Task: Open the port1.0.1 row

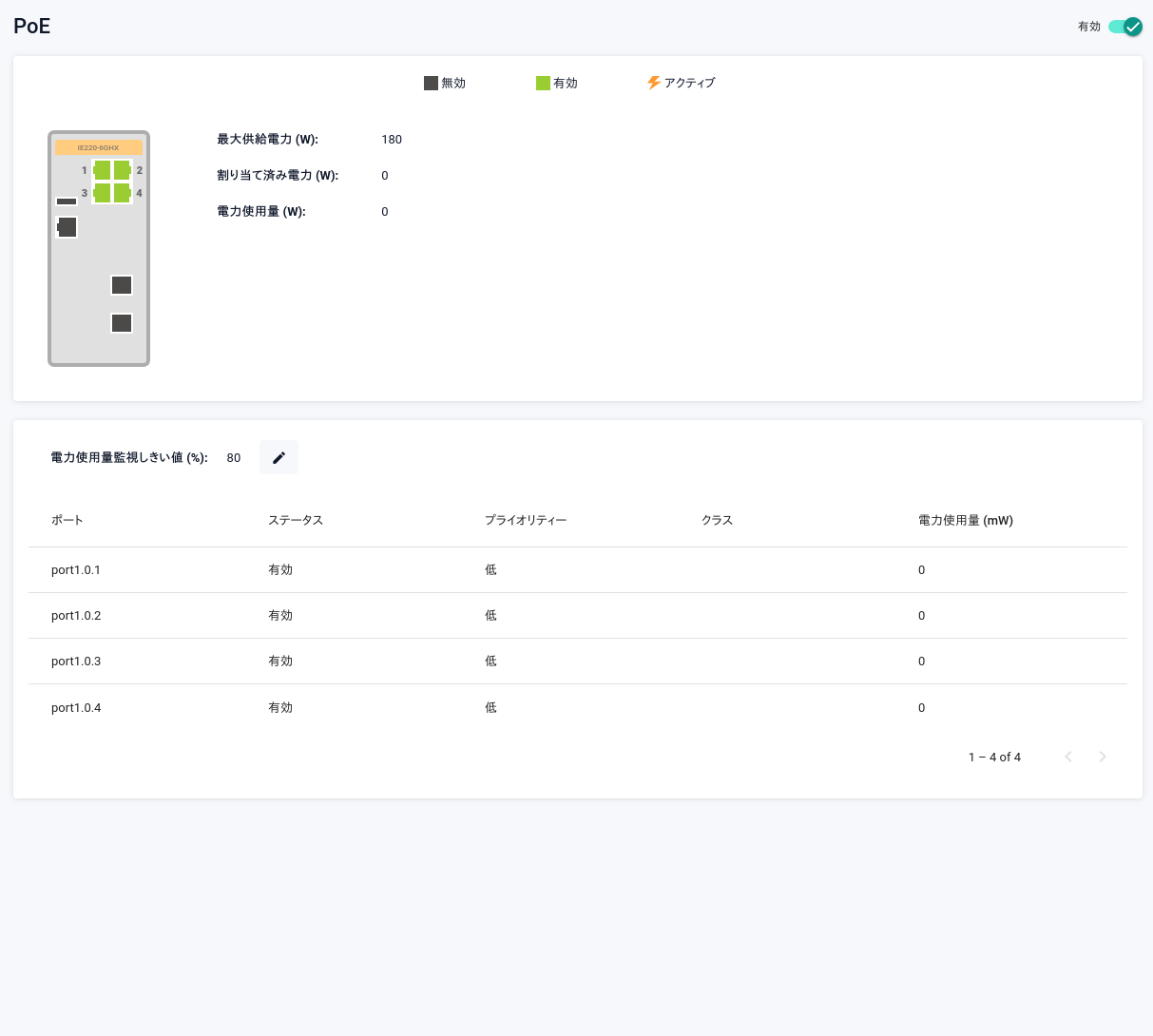Action: tap(76, 570)
